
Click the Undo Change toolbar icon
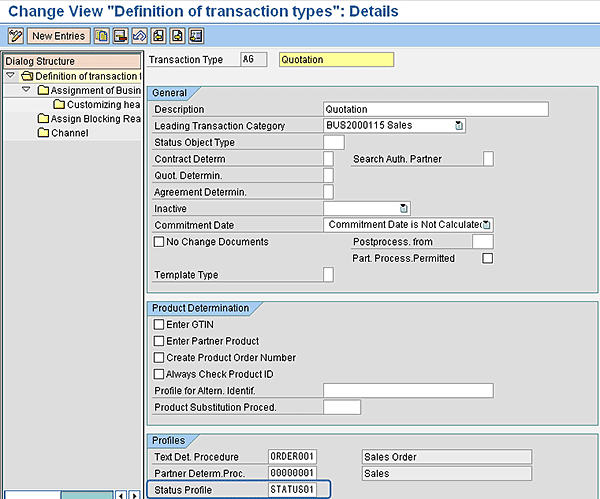pos(140,36)
